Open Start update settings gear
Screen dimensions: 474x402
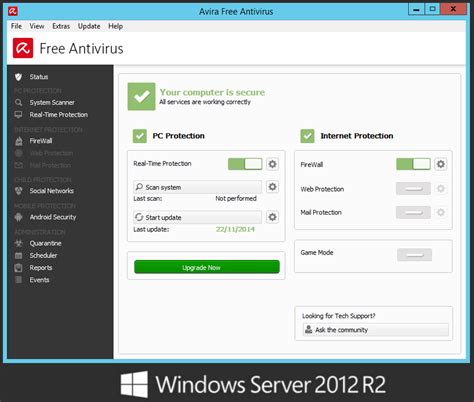tap(272, 217)
